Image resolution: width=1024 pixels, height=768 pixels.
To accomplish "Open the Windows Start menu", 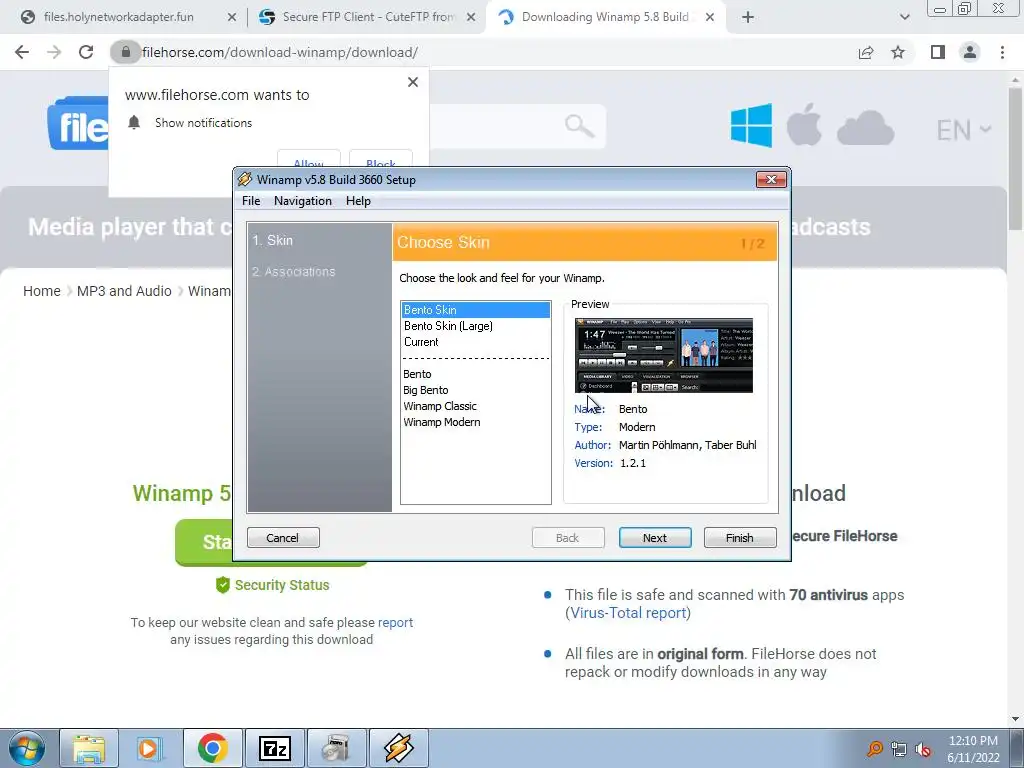I will coord(26,748).
